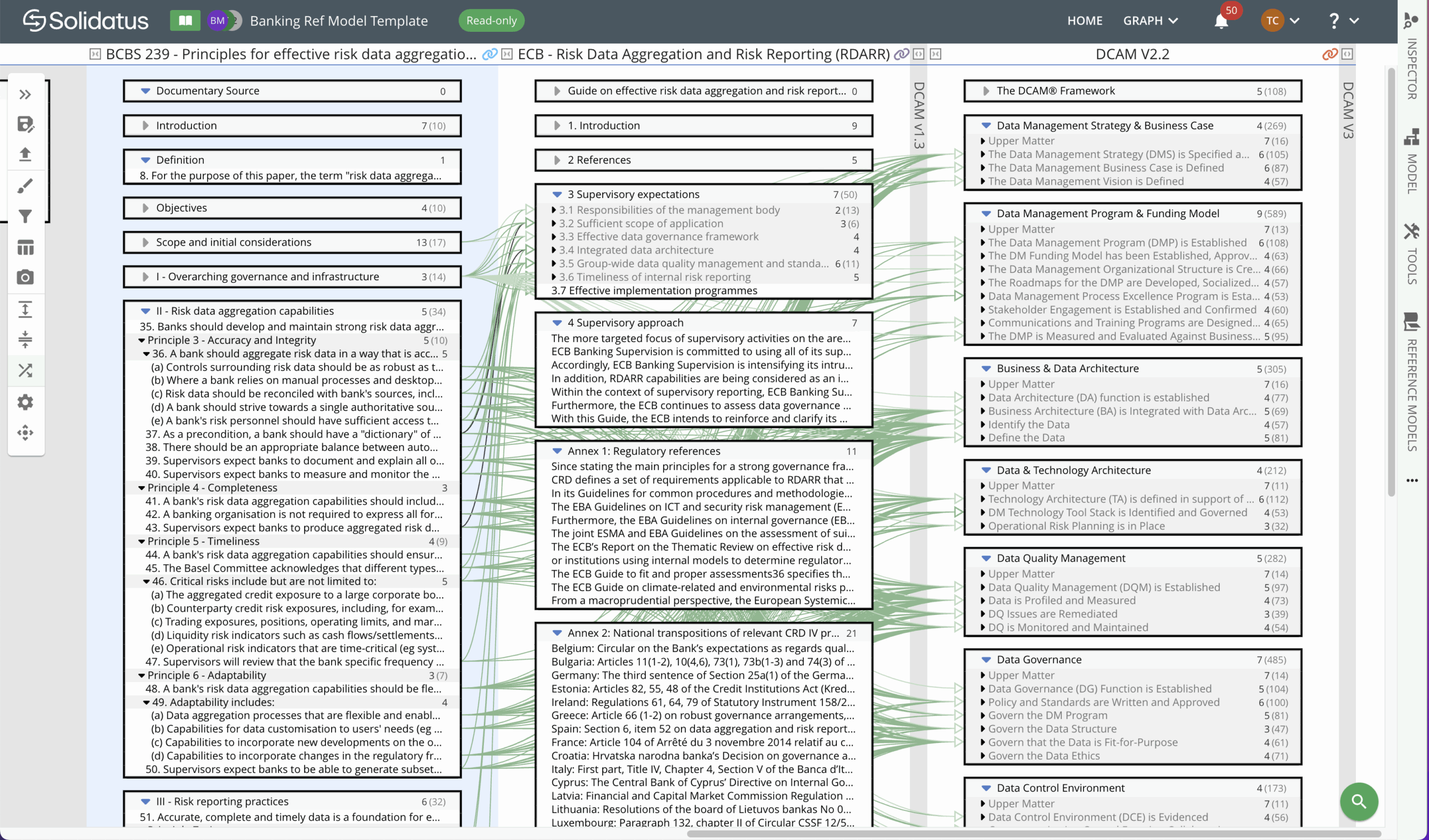The width and height of the screenshot is (1429, 840).
Task: Open settings gear in left toolbar
Action: tap(25, 402)
